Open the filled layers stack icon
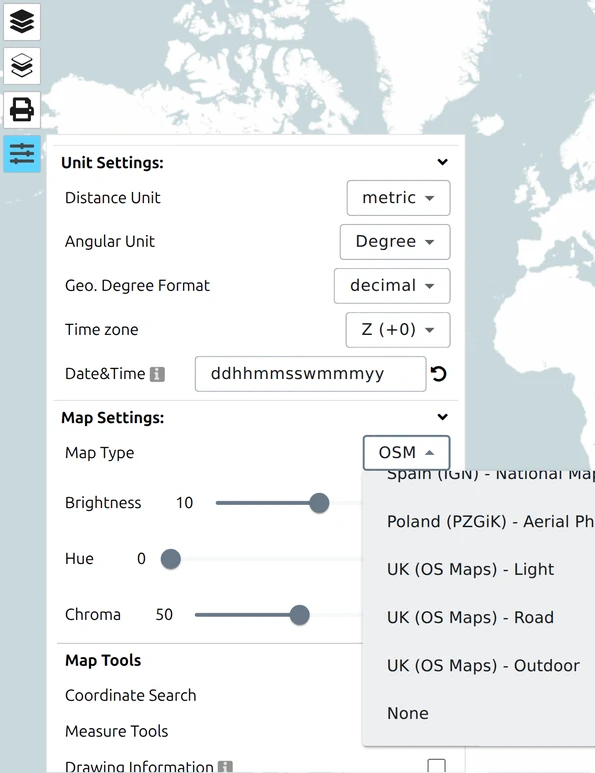The width and height of the screenshot is (595, 773). (22, 21)
